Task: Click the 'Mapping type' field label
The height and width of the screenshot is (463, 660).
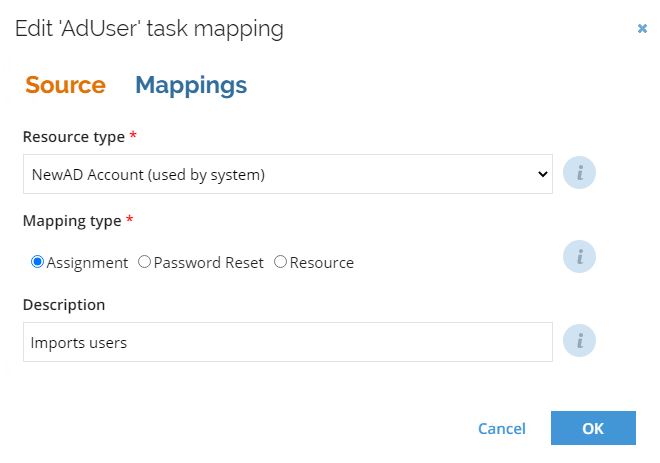Action: (72, 221)
